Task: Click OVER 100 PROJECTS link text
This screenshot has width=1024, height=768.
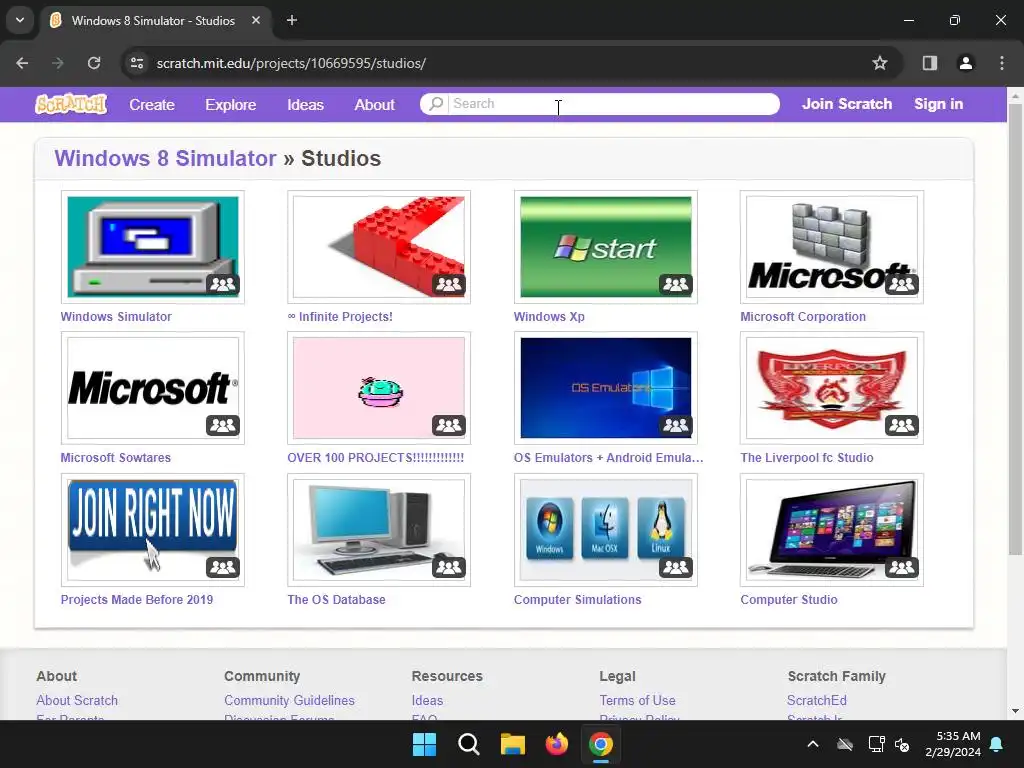Action: coord(376,458)
